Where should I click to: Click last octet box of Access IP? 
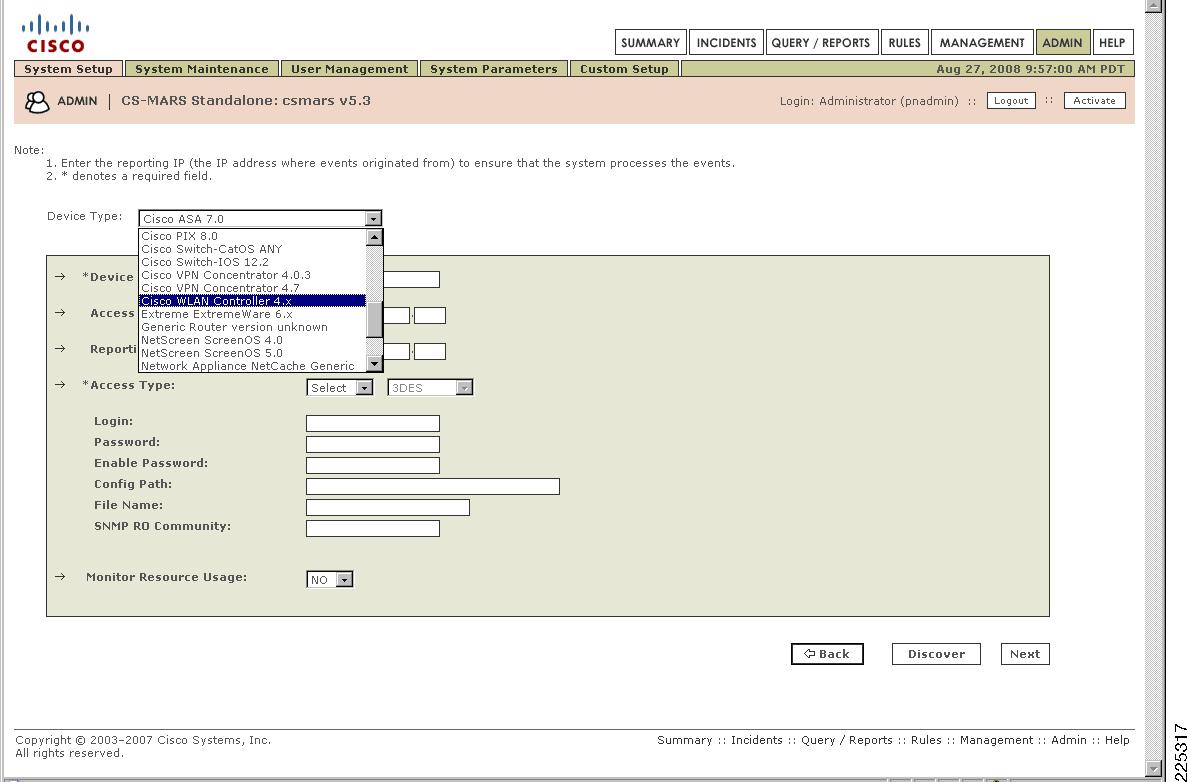(430, 316)
